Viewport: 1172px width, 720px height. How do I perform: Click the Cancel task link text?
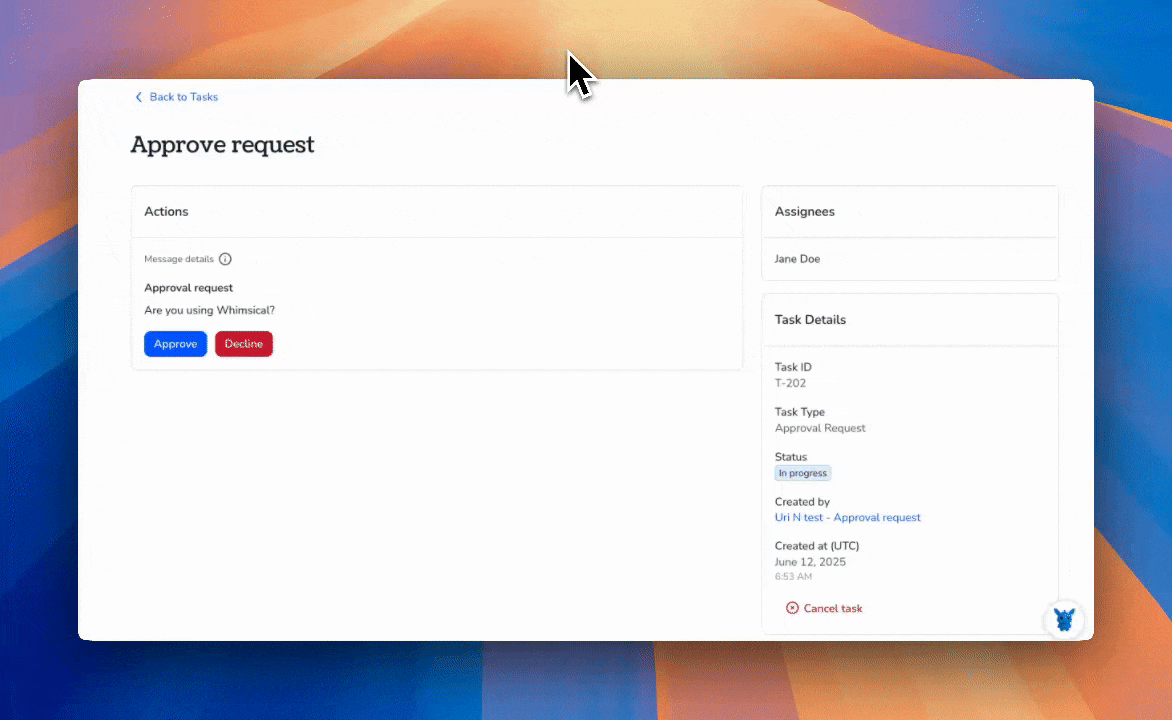[833, 609]
